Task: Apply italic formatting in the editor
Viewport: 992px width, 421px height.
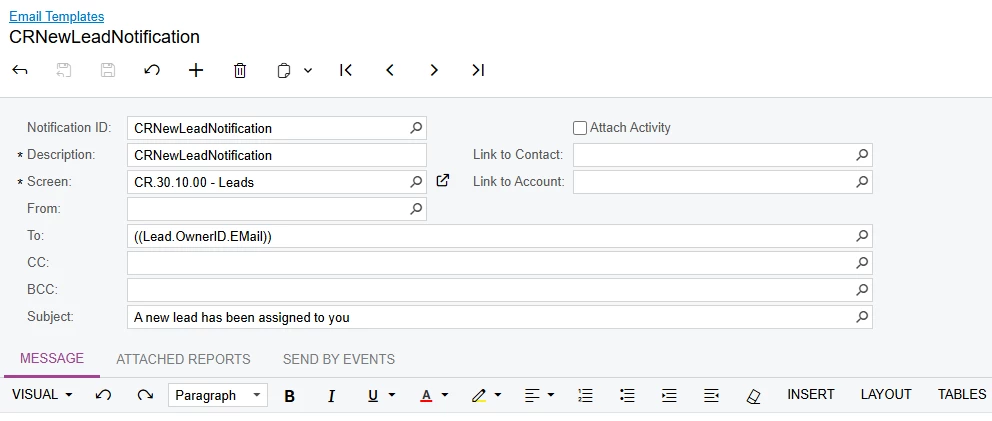Action: [x=331, y=396]
